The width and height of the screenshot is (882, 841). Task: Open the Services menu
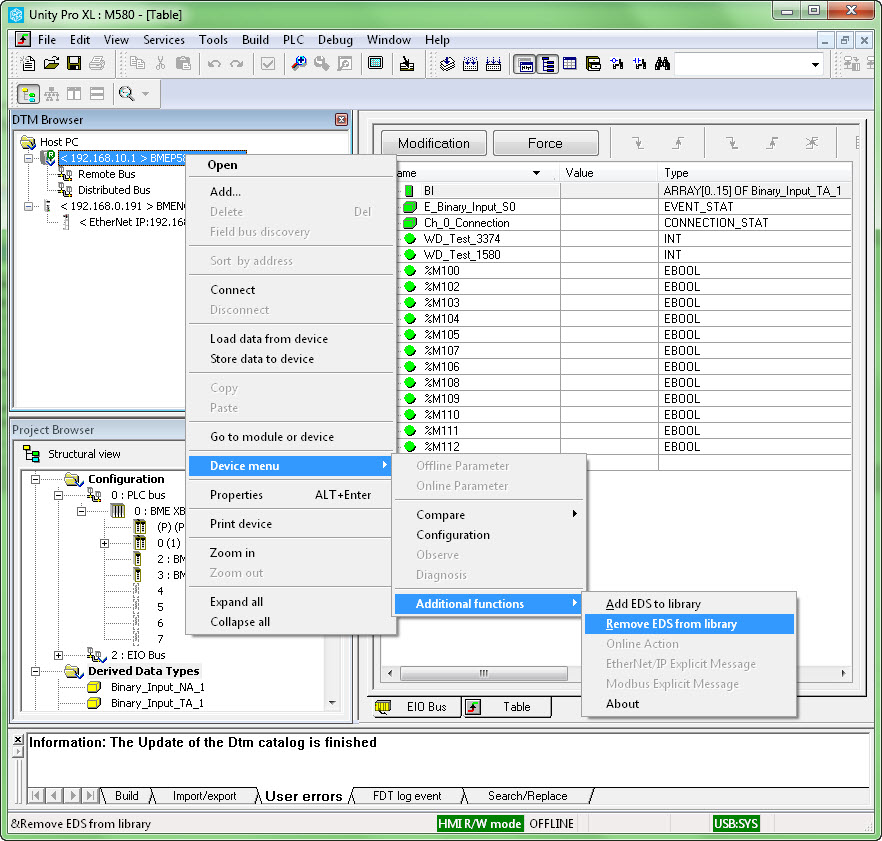[164, 40]
